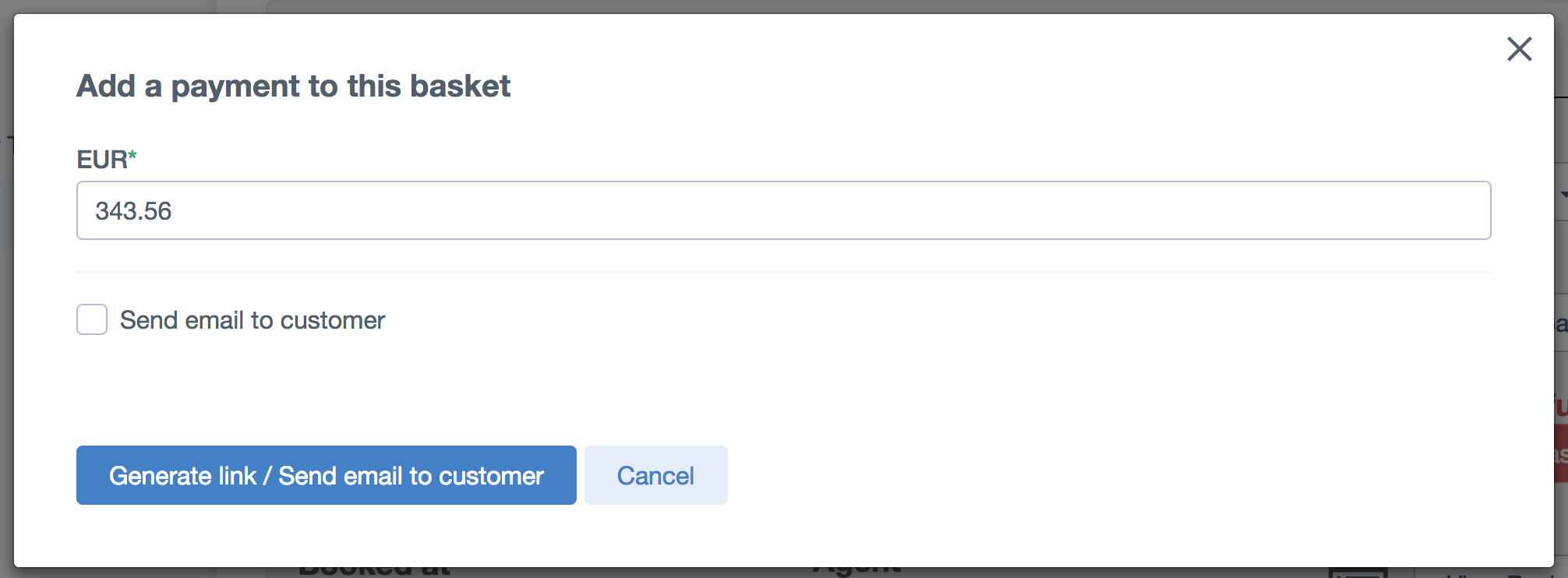Click the obscured 'Agent' heading under the dialog

click(x=857, y=573)
